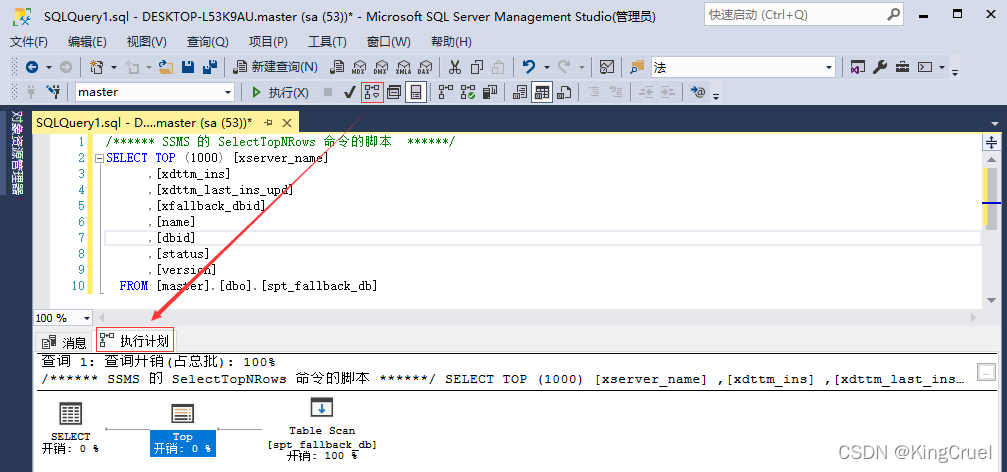Click the navigate back arrow icon

click(x=31, y=67)
